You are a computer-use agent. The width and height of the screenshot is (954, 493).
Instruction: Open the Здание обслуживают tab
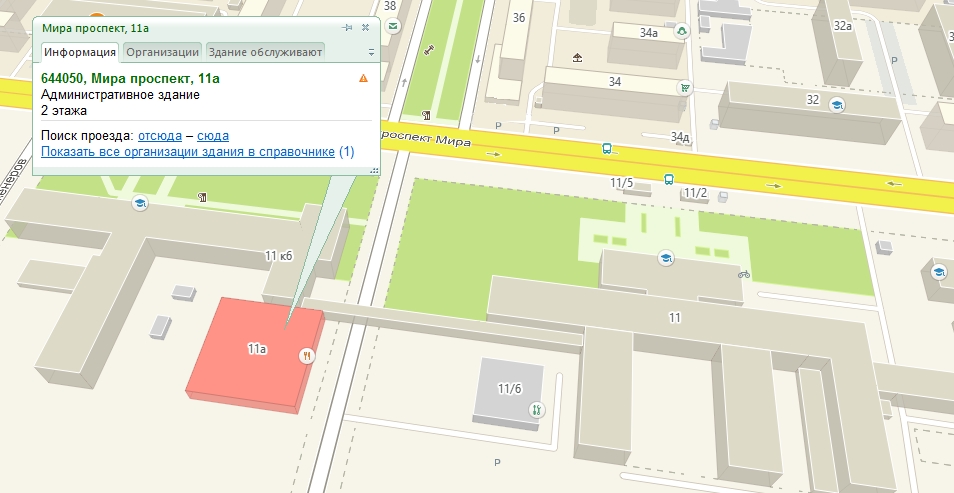pyautogui.click(x=265, y=52)
